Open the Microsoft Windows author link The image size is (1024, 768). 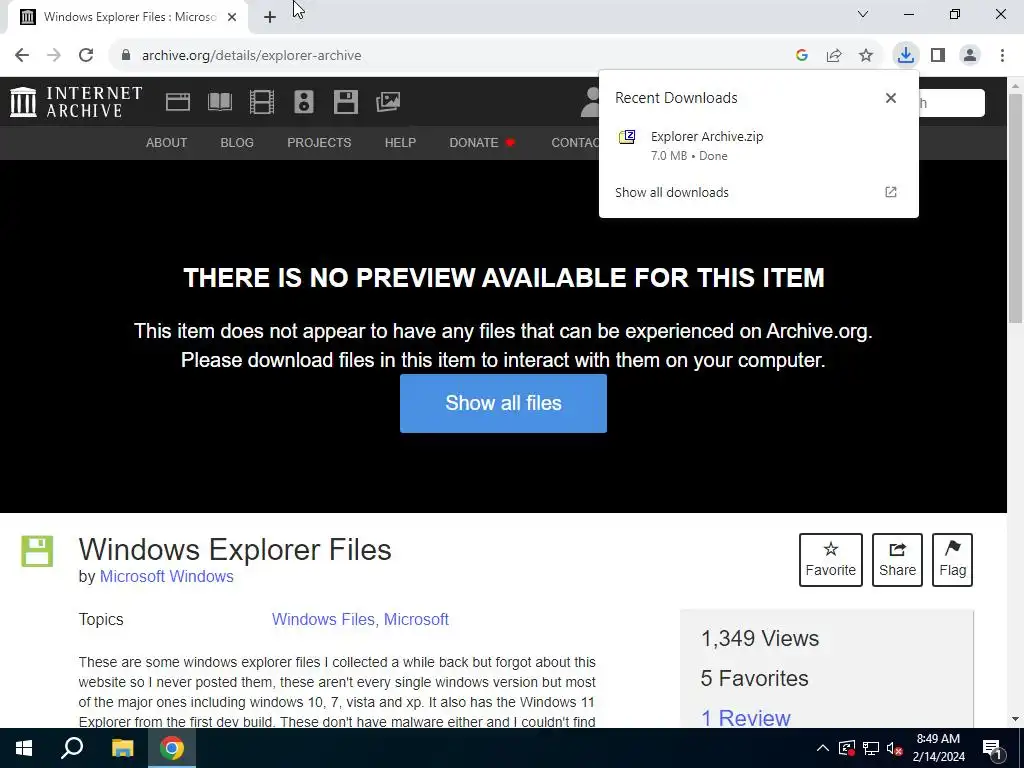click(x=167, y=577)
